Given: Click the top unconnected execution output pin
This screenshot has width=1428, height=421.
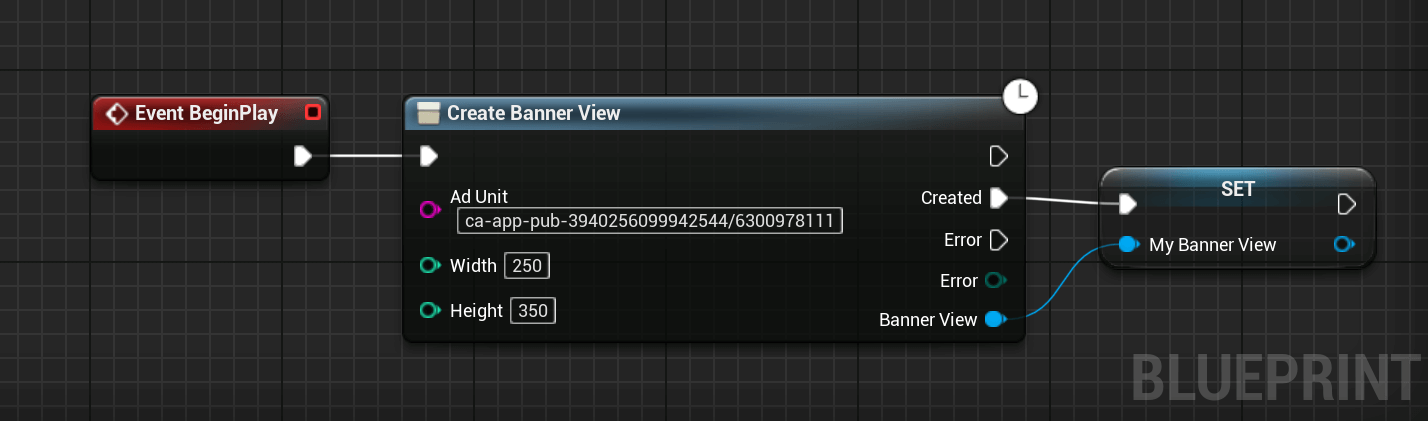Looking at the screenshot, I should pyautogui.click(x=998, y=156).
